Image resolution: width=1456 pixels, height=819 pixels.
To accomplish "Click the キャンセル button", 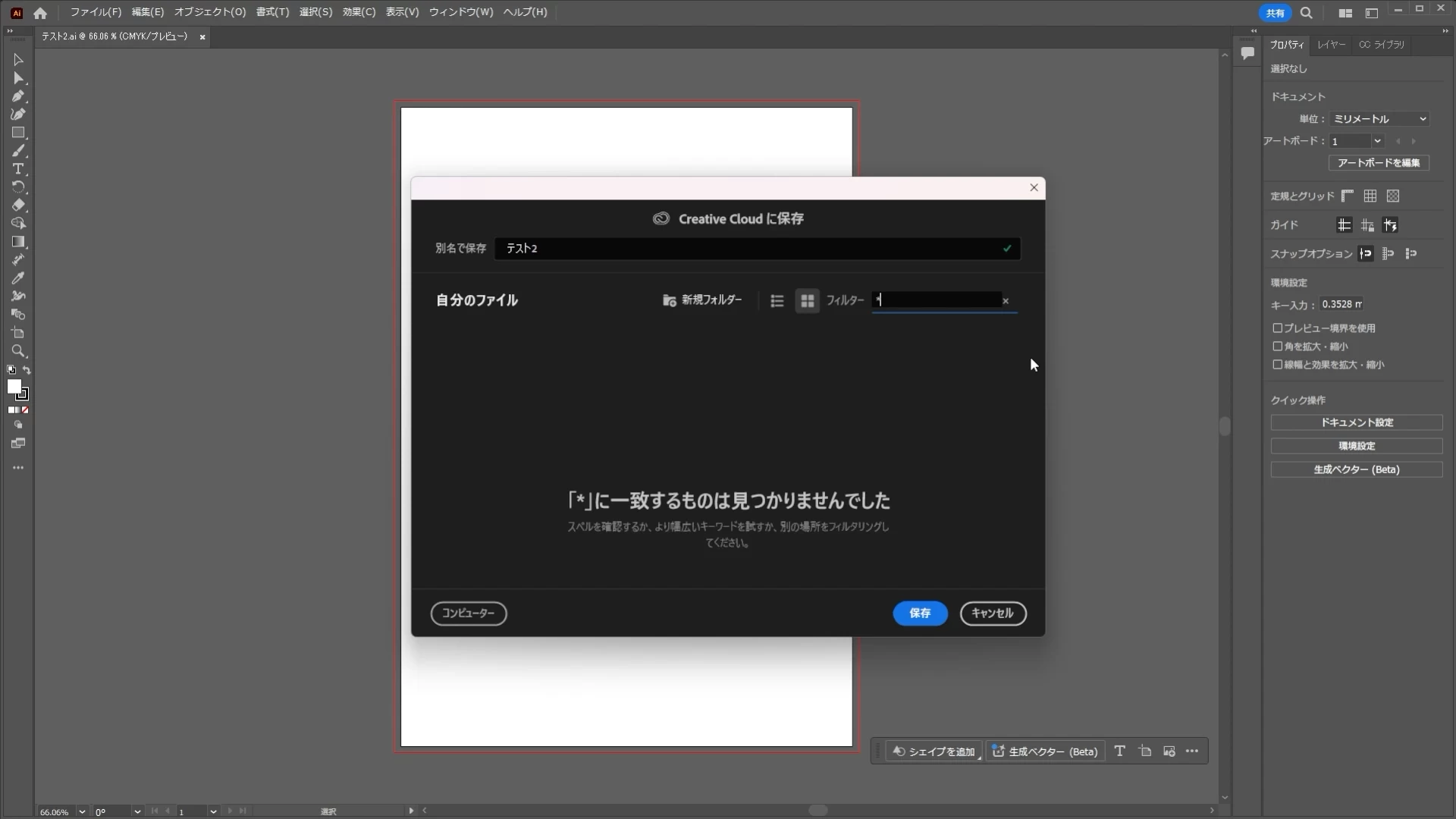I will click(993, 613).
